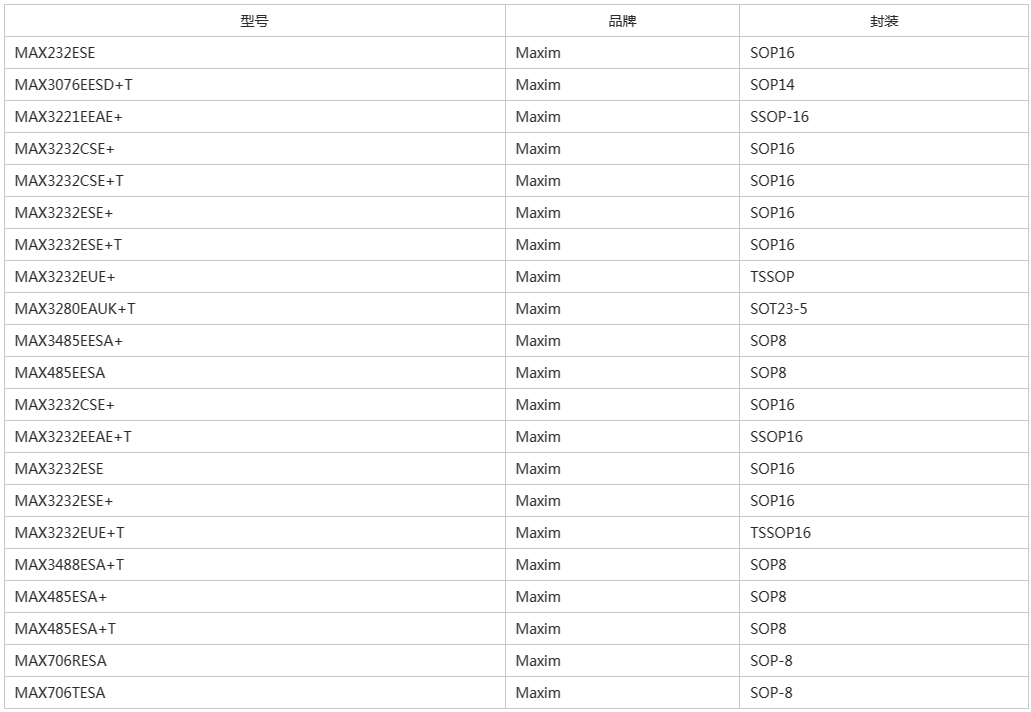Click the SSOP-16 package cell

click(x=884, y=117)
